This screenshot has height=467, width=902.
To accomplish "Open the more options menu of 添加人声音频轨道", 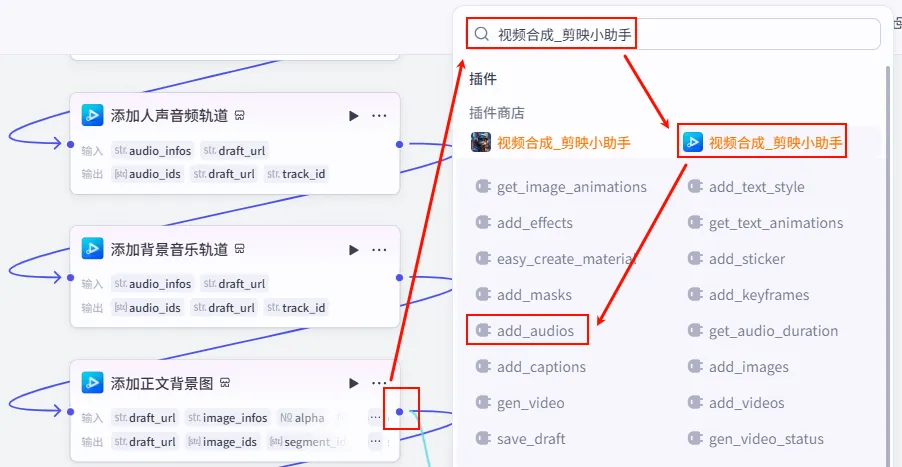I will pyautogui.click(x=379, y=116).
